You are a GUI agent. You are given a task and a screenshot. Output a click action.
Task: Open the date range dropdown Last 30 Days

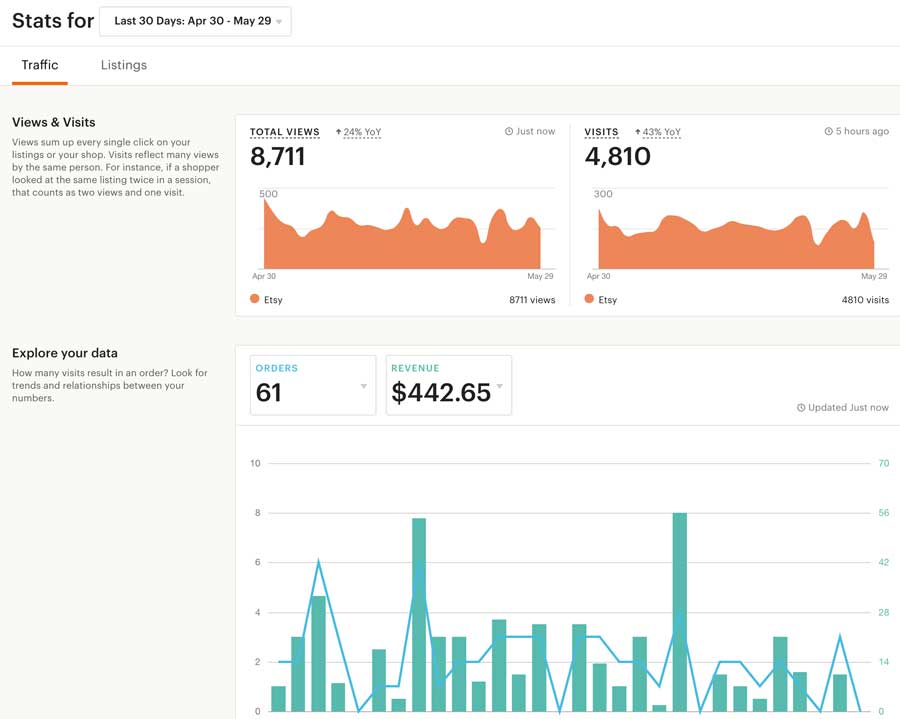[195, 21]
